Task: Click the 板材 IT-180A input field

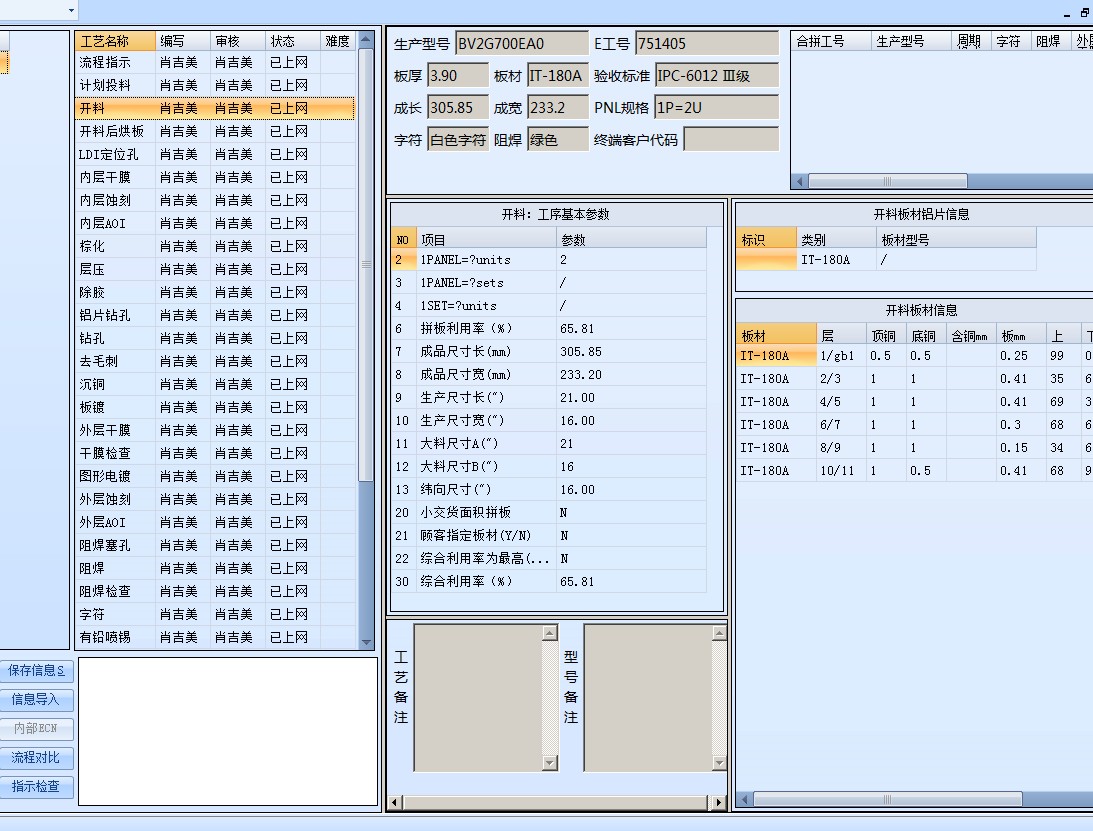Action: tap(558, 76)
